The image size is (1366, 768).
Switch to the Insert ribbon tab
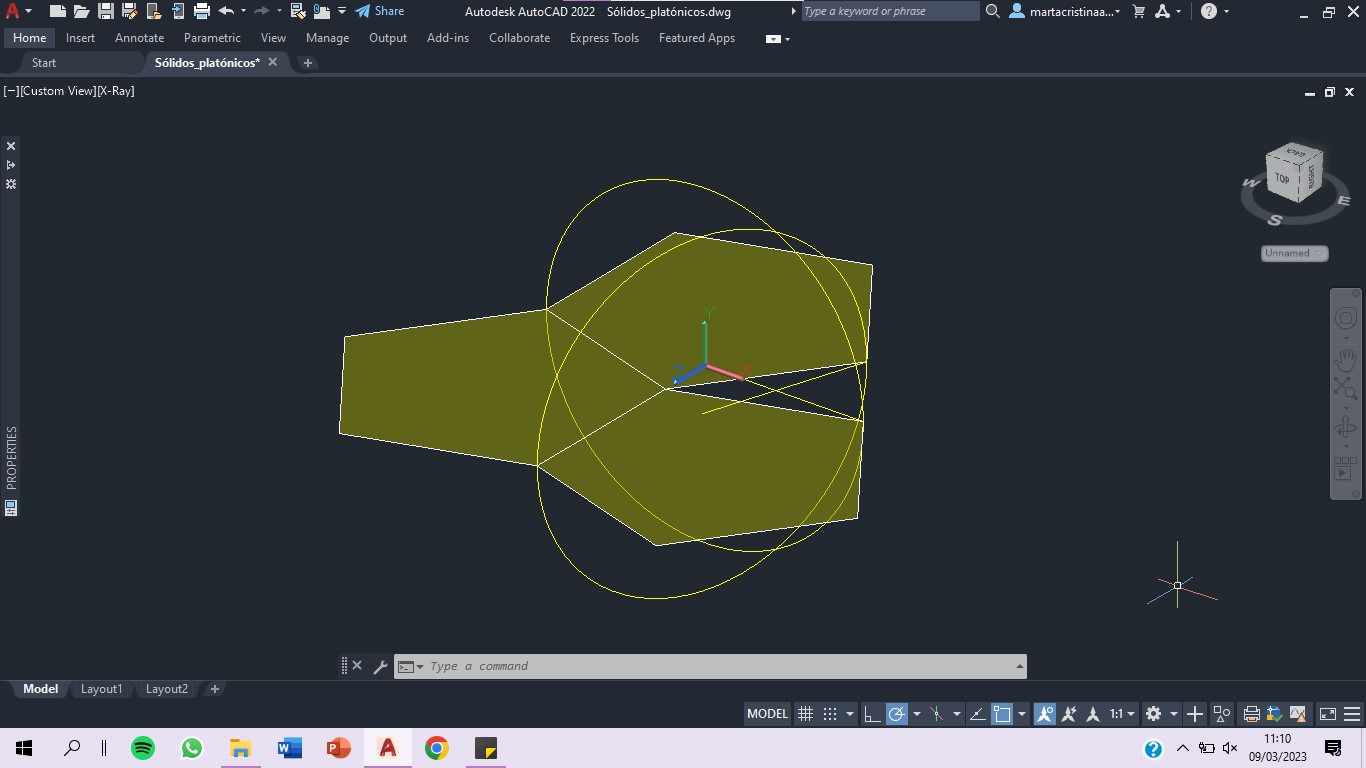81,38
